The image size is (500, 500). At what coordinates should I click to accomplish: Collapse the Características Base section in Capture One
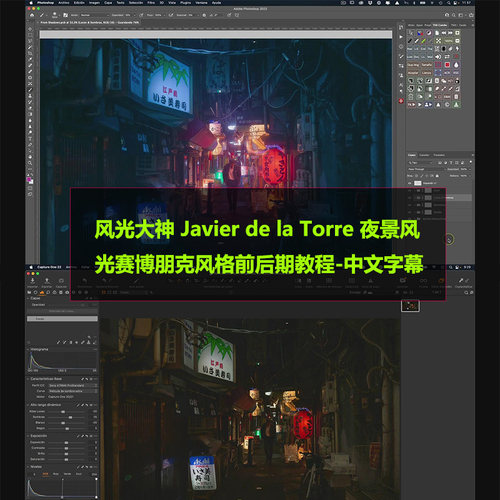pyautogui.click(x=28, y=379)
